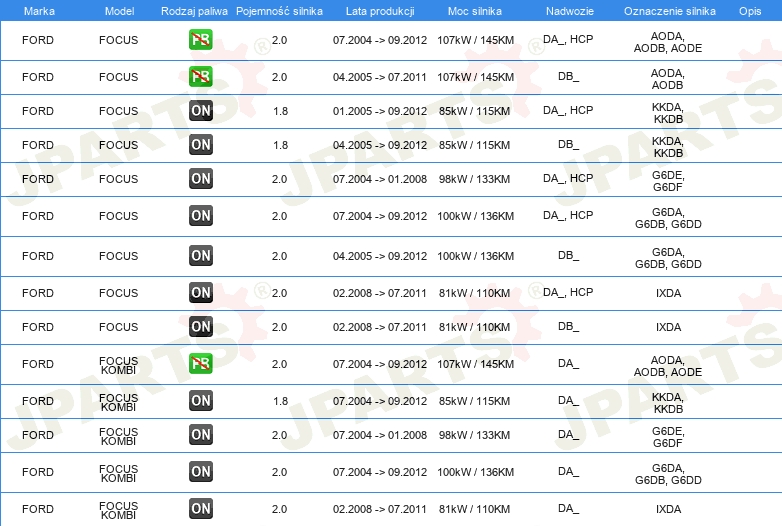This screenshot has height=526, width=782.
Task: Click 02.2008 -> 07.2011 in Focus Kombi row
Action: pyautogui.click(x=380, y=509)
